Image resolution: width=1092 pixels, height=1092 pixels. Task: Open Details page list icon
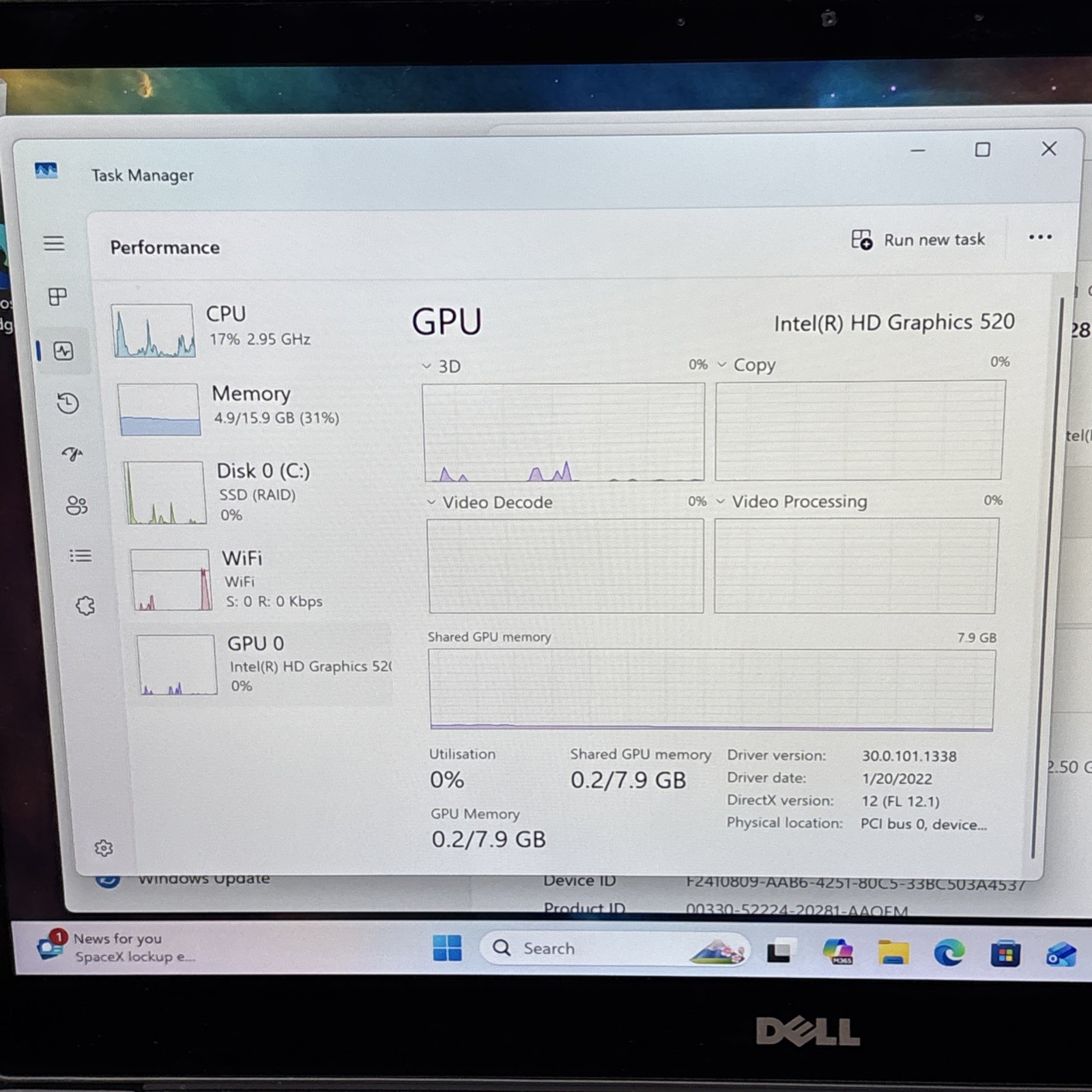point(81,556)
